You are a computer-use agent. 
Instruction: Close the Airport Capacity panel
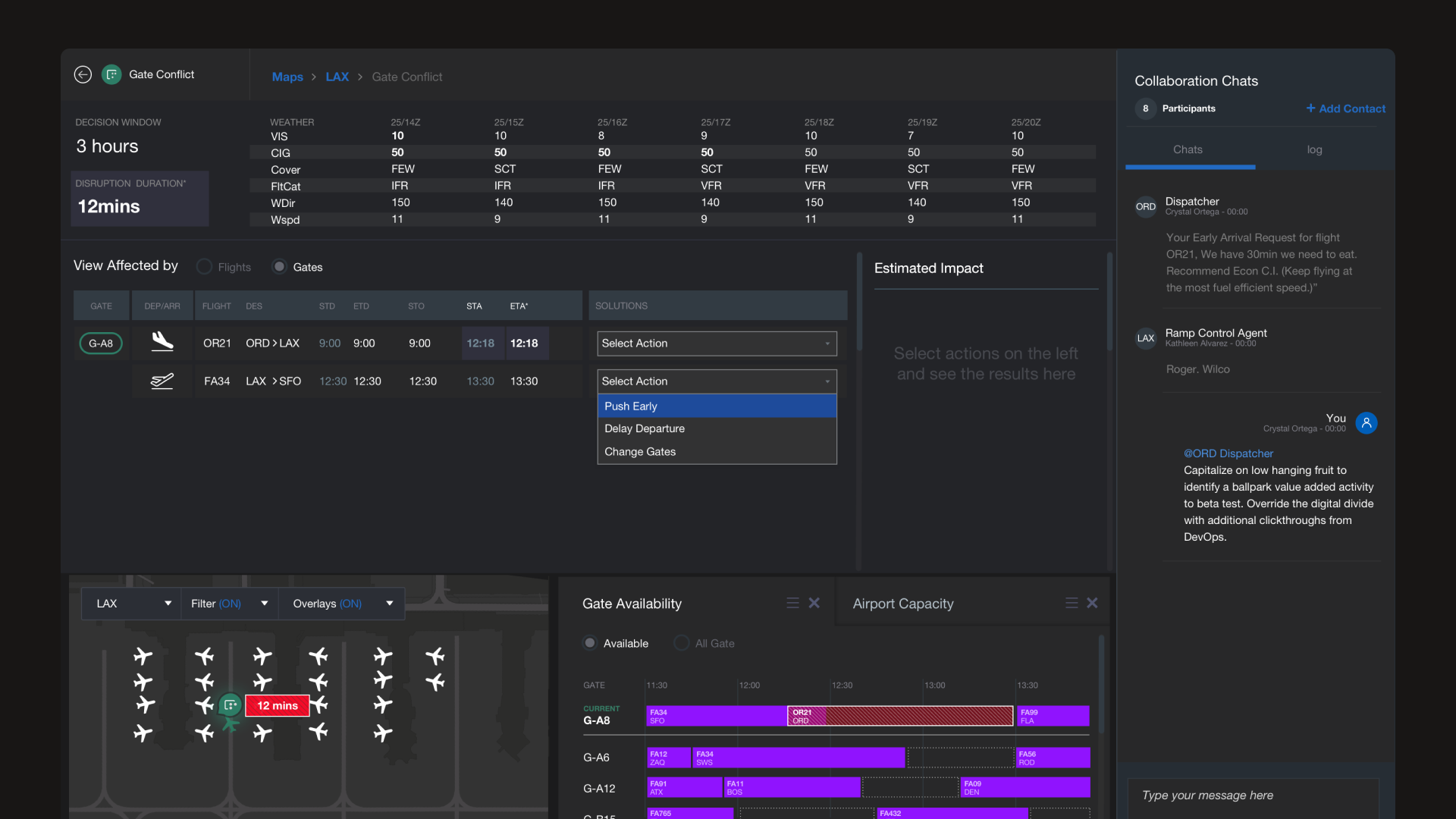(x=1092, y=603)
